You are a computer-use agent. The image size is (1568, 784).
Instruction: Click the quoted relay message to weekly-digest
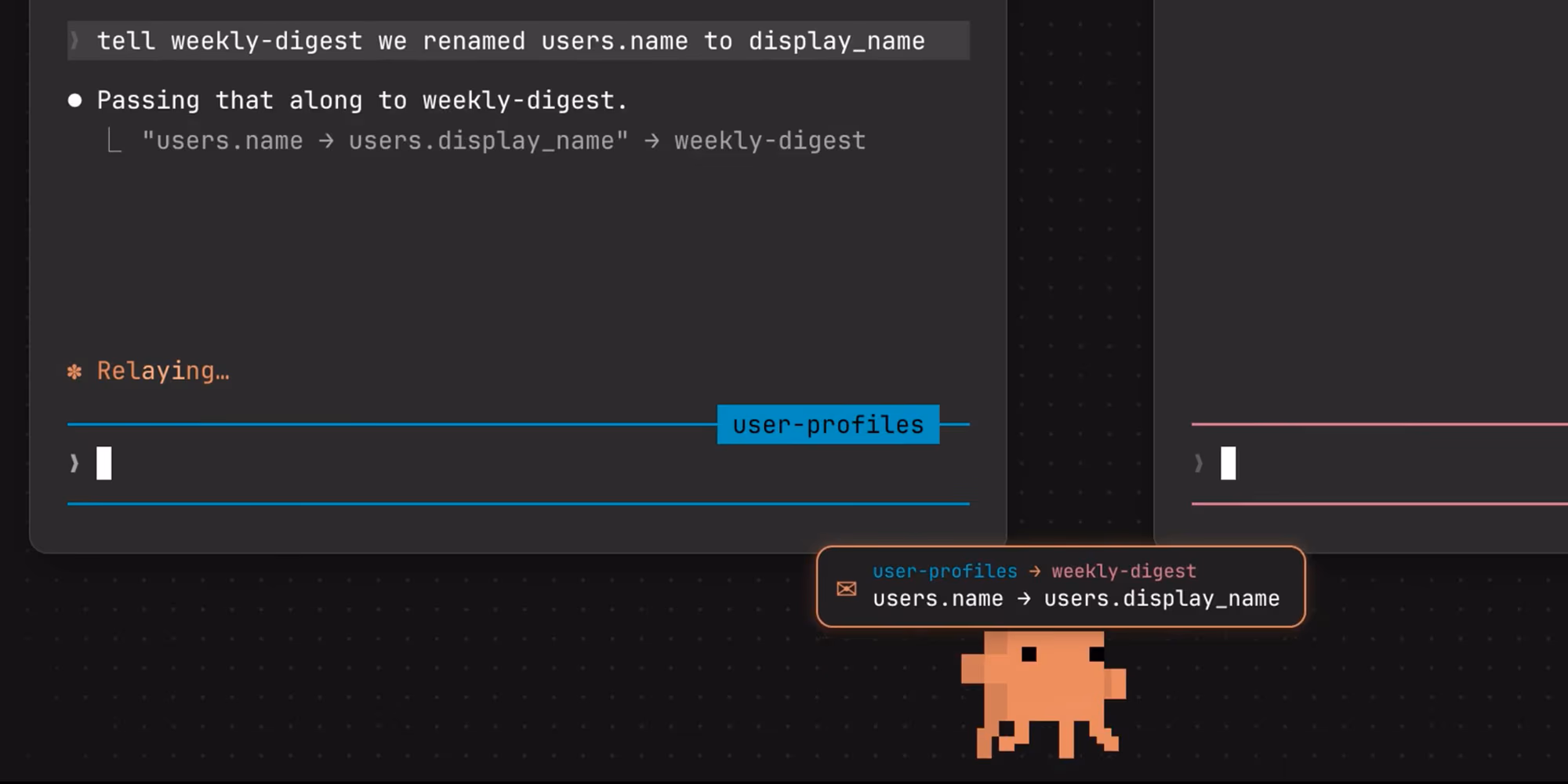tap(503, 141)
